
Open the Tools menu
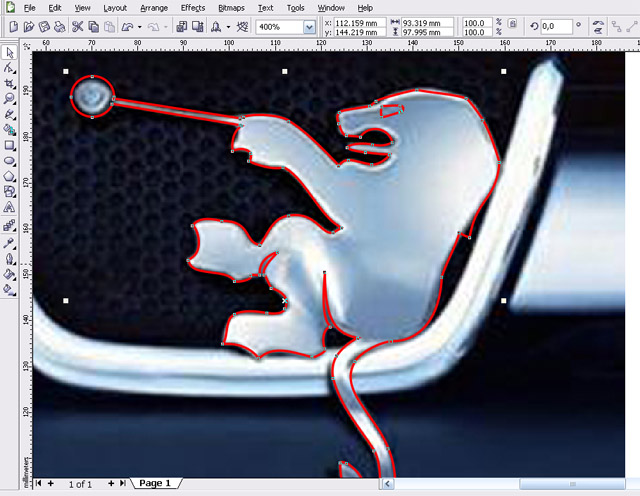pyautogui.click(x=295, y=8)
